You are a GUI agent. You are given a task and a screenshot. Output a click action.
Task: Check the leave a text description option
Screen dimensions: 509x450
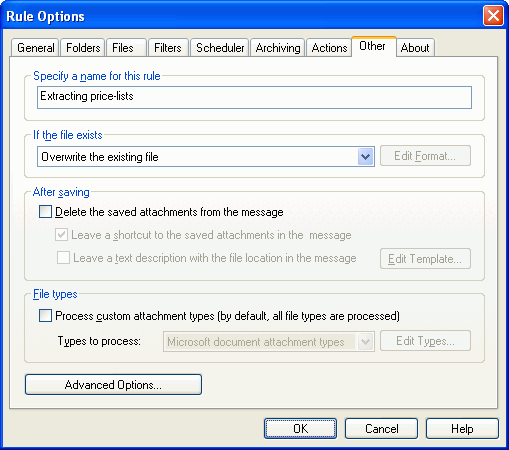click(x=63, y=258)
